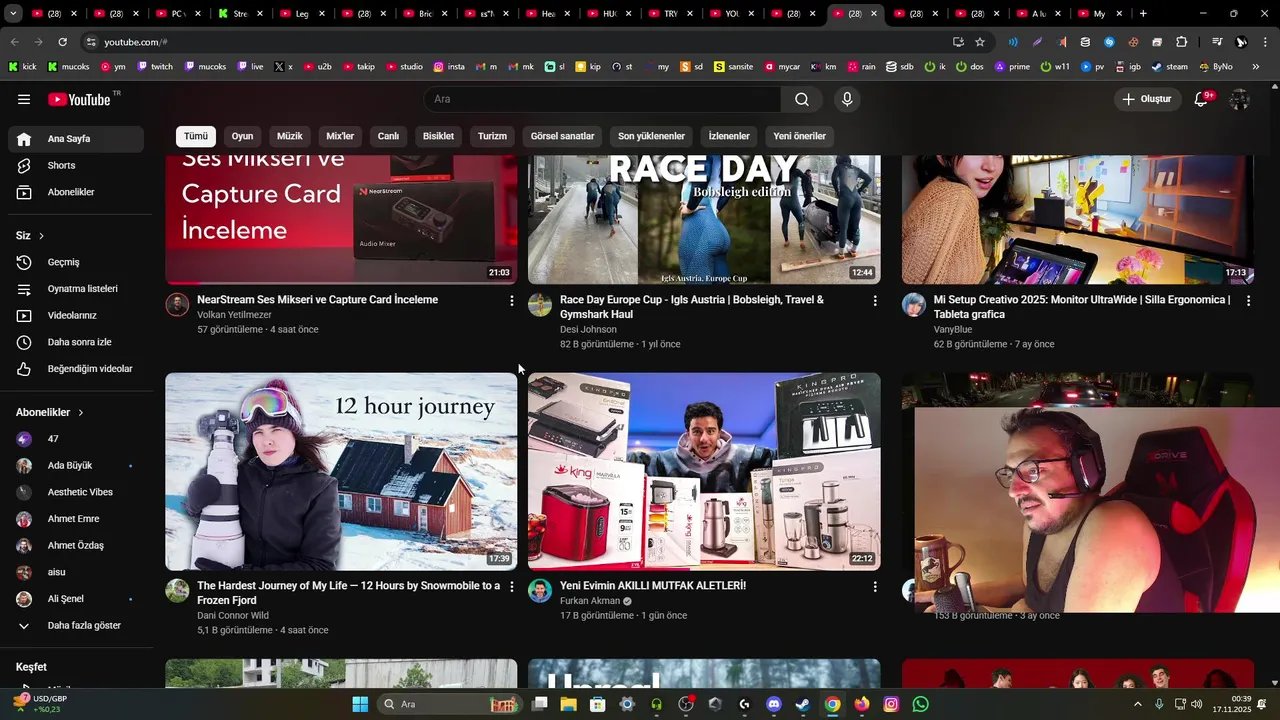This screenshot has height=720, width=1280.
Task: Open options menu for Race Day video
Action: 875,301
